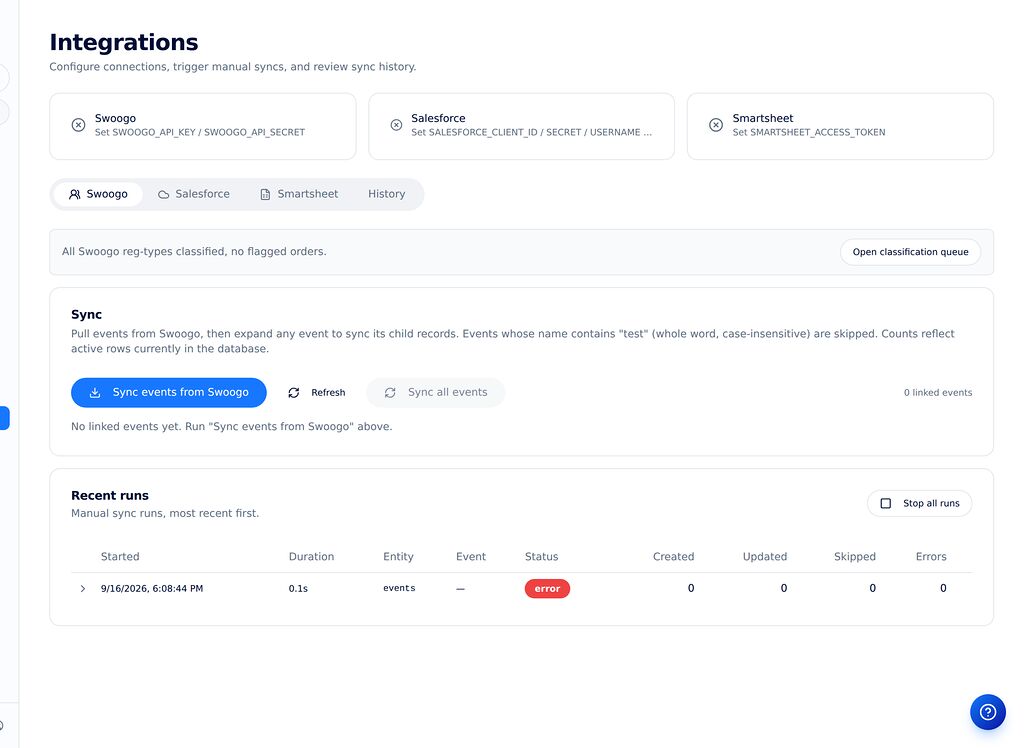The width and height of the screenshot is (1024, 748).
Task: Click Stop all runs button
Action: coord(920,504)
